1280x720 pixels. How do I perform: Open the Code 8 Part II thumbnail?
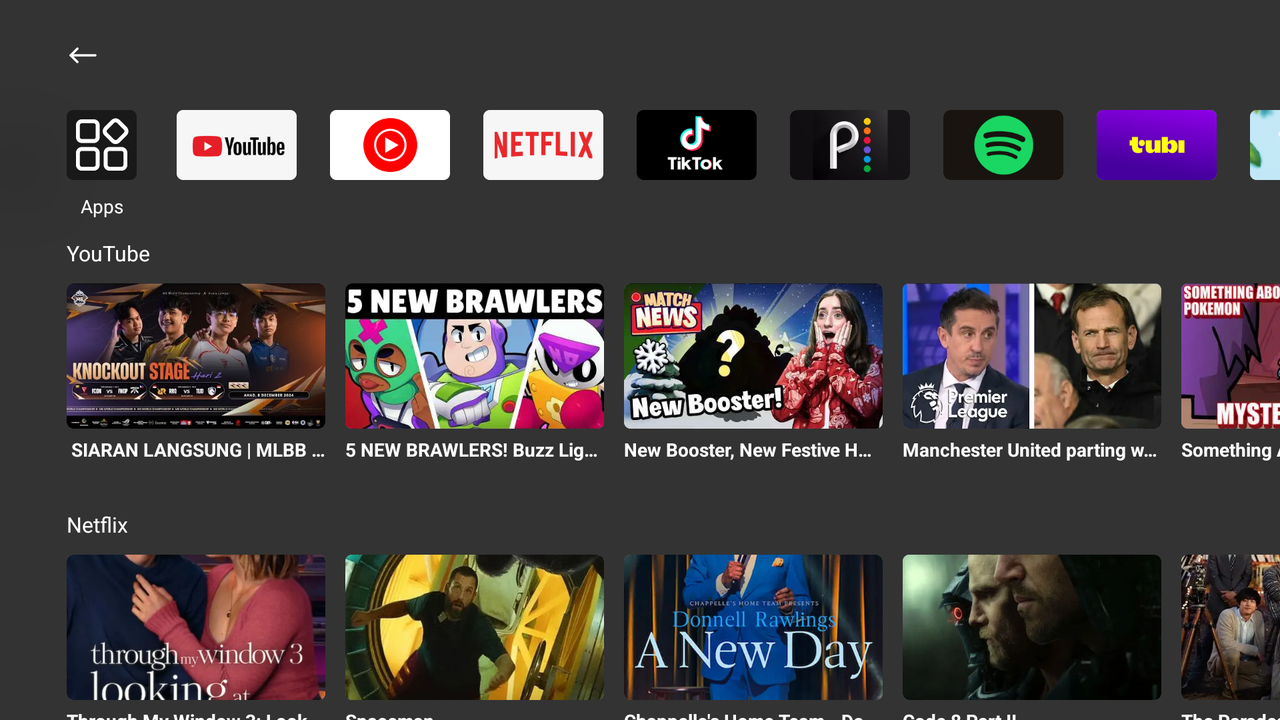(1031, 627)
